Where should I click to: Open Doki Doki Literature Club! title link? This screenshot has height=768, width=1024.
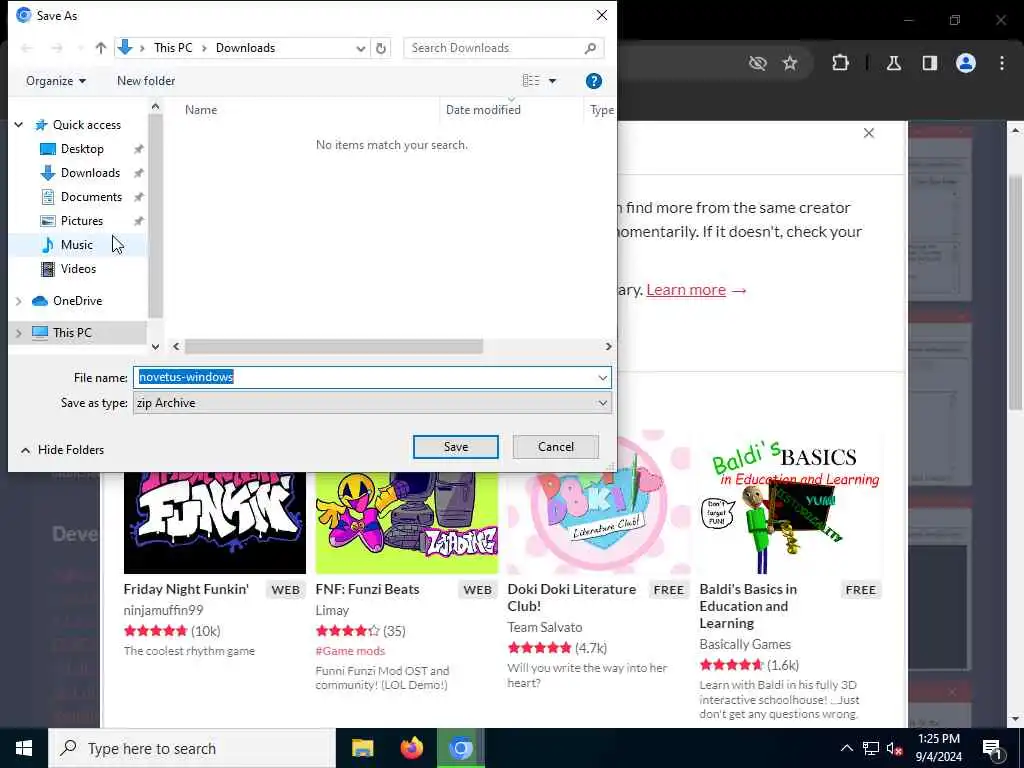(x=571, y=598)
